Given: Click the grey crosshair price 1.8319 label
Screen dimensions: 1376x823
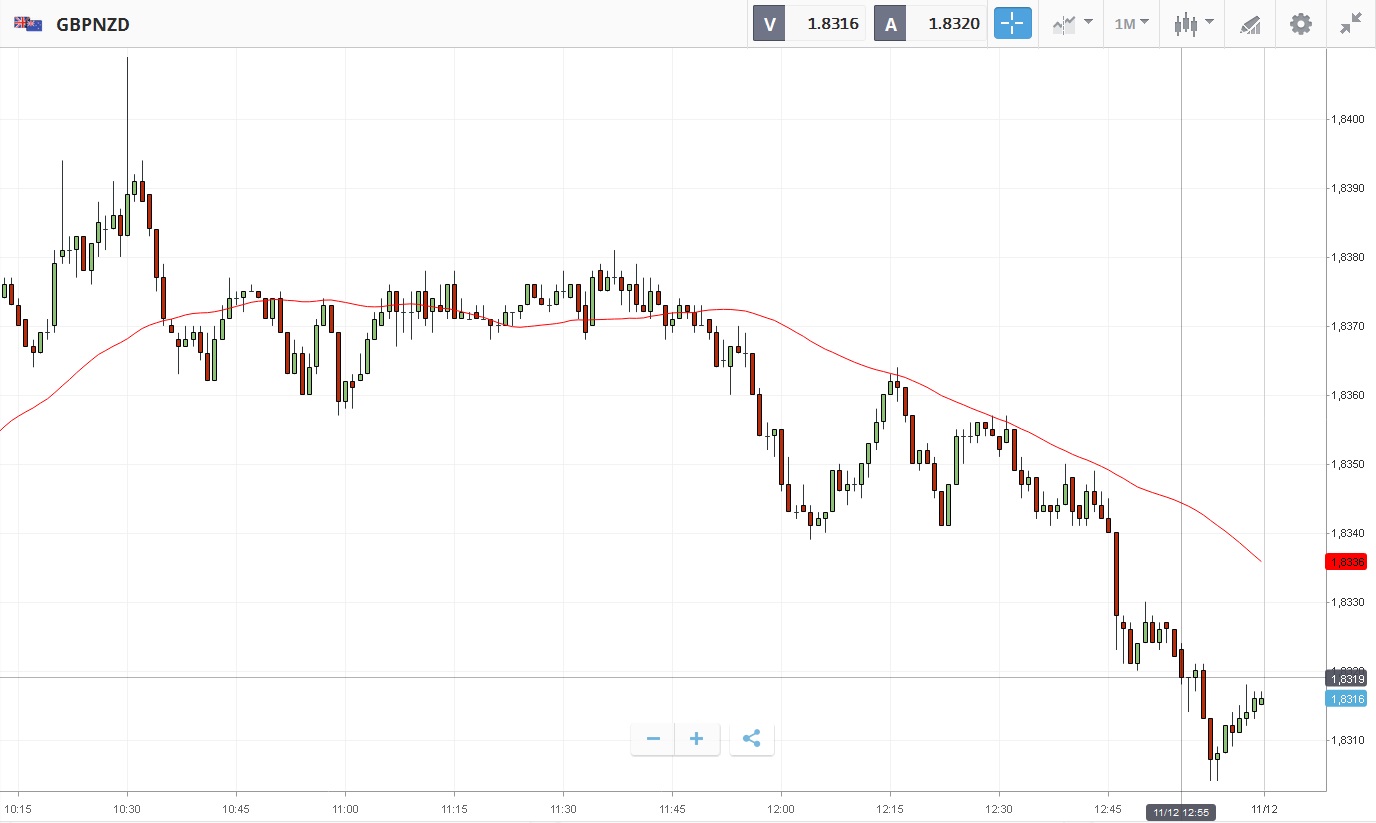Looking at the screenshot, I should [1347, 679].
